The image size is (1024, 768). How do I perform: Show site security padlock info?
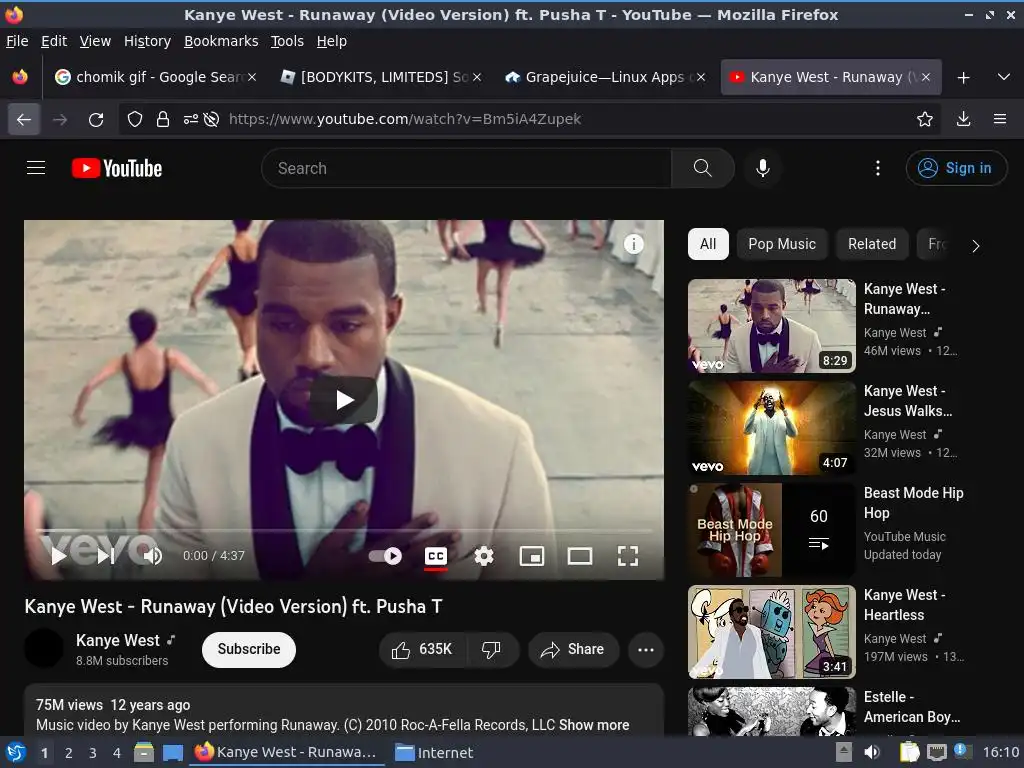[x=163, y=120]
